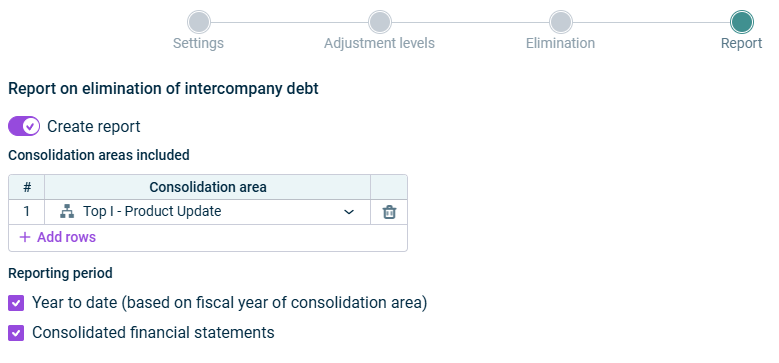Uncheck the Consolidated financial statements checkbox
Viewport: 779px width, 363px height.
(x=16, y=333)
